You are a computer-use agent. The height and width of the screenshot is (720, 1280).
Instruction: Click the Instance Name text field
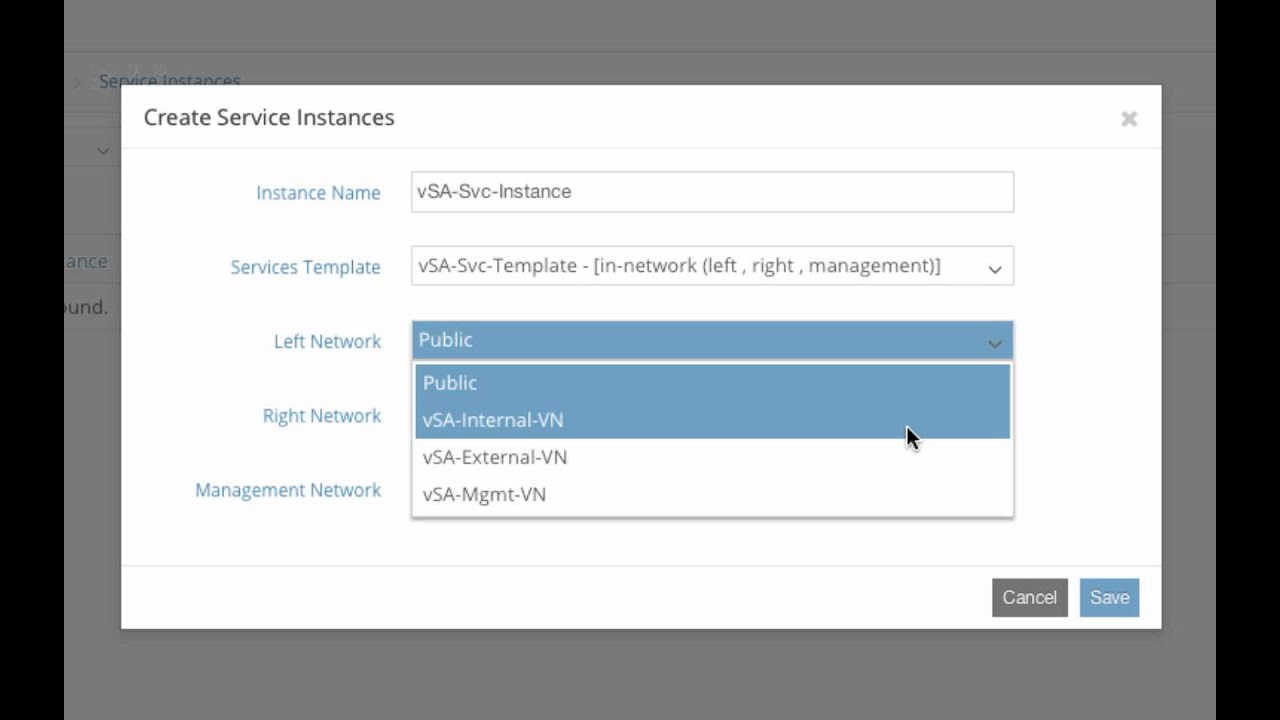712,192
